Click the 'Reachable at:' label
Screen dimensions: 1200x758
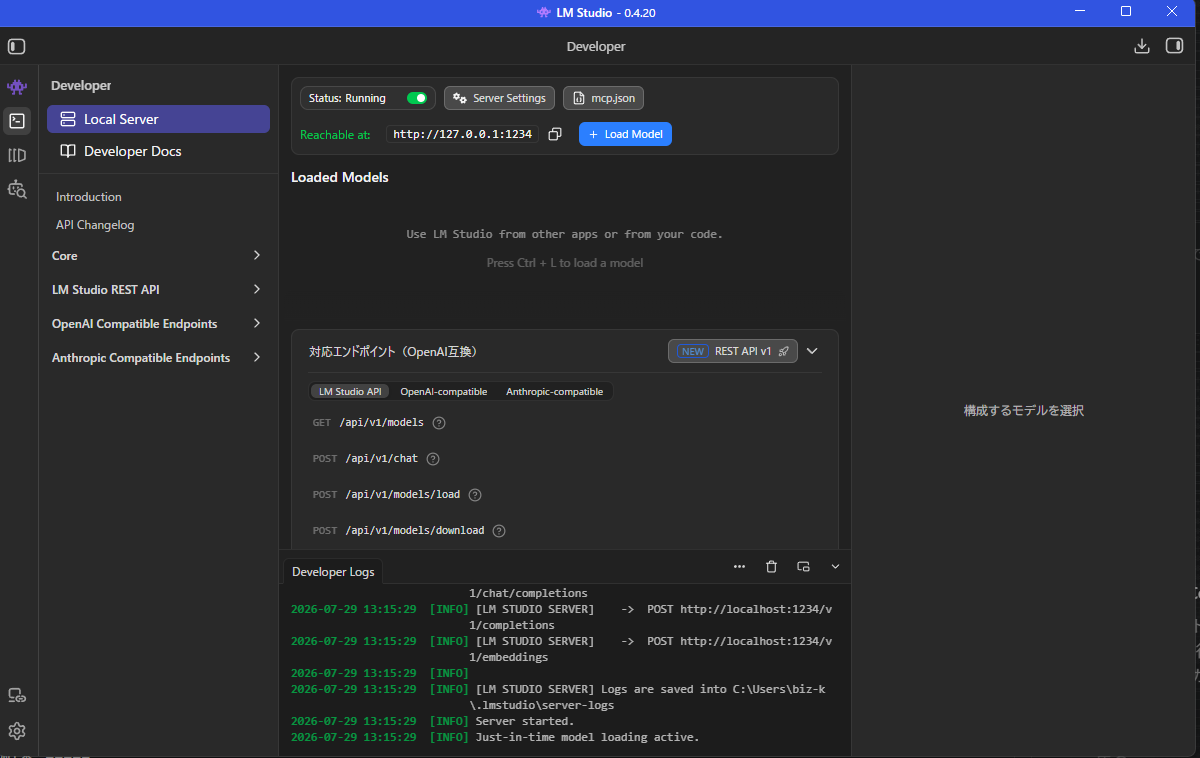click(335, 134)
